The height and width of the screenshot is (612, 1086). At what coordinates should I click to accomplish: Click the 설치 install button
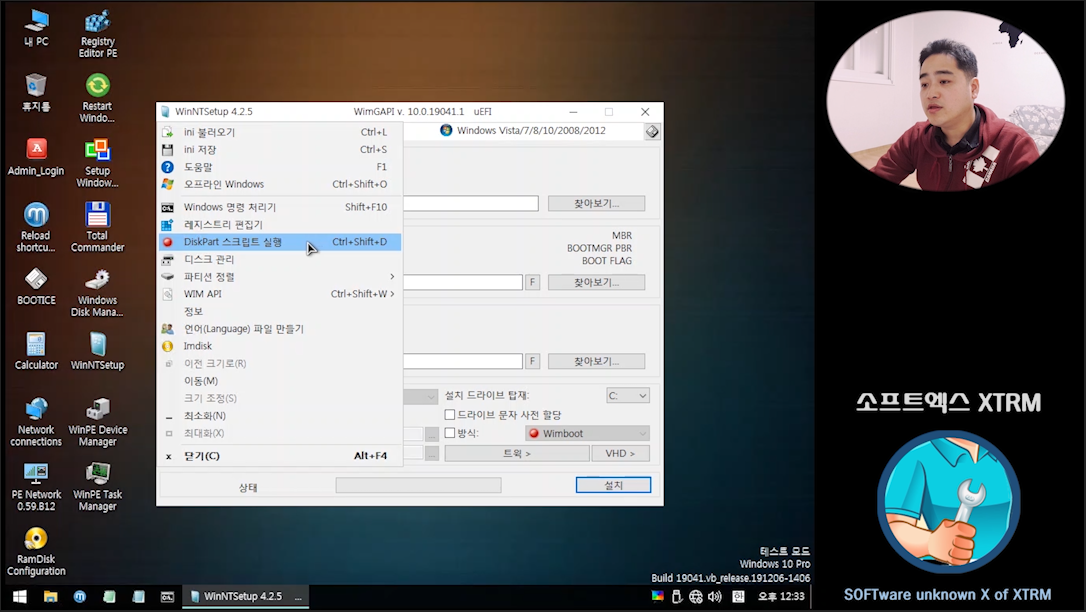click(x=614, y=485)
